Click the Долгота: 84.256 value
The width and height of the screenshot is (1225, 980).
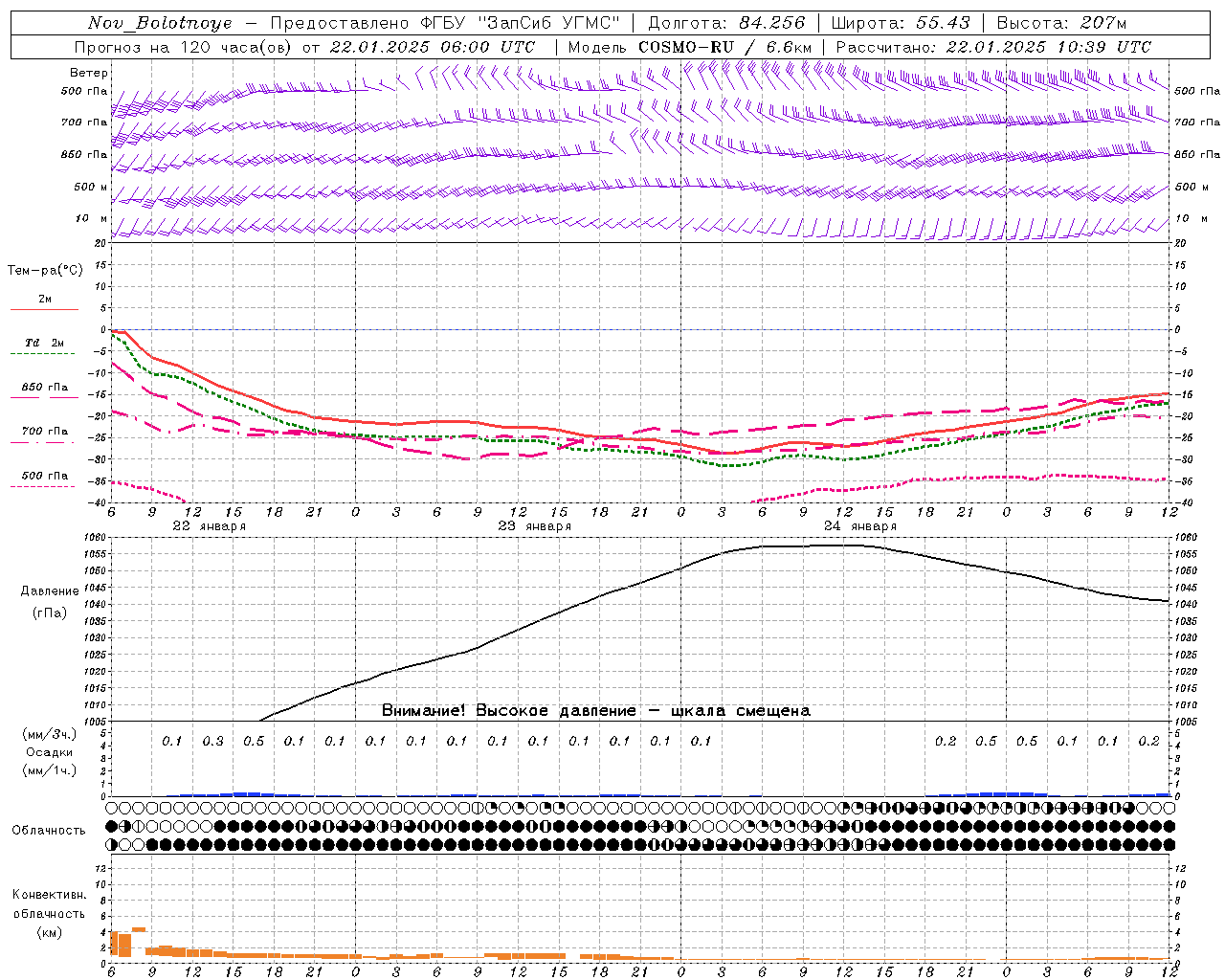pos(726,23)
